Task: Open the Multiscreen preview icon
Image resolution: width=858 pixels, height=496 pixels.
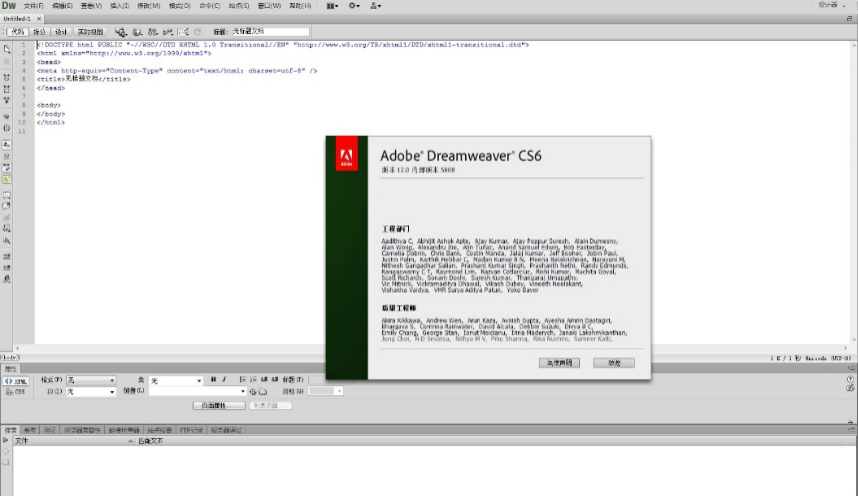Action: click(x=121, y=32)
